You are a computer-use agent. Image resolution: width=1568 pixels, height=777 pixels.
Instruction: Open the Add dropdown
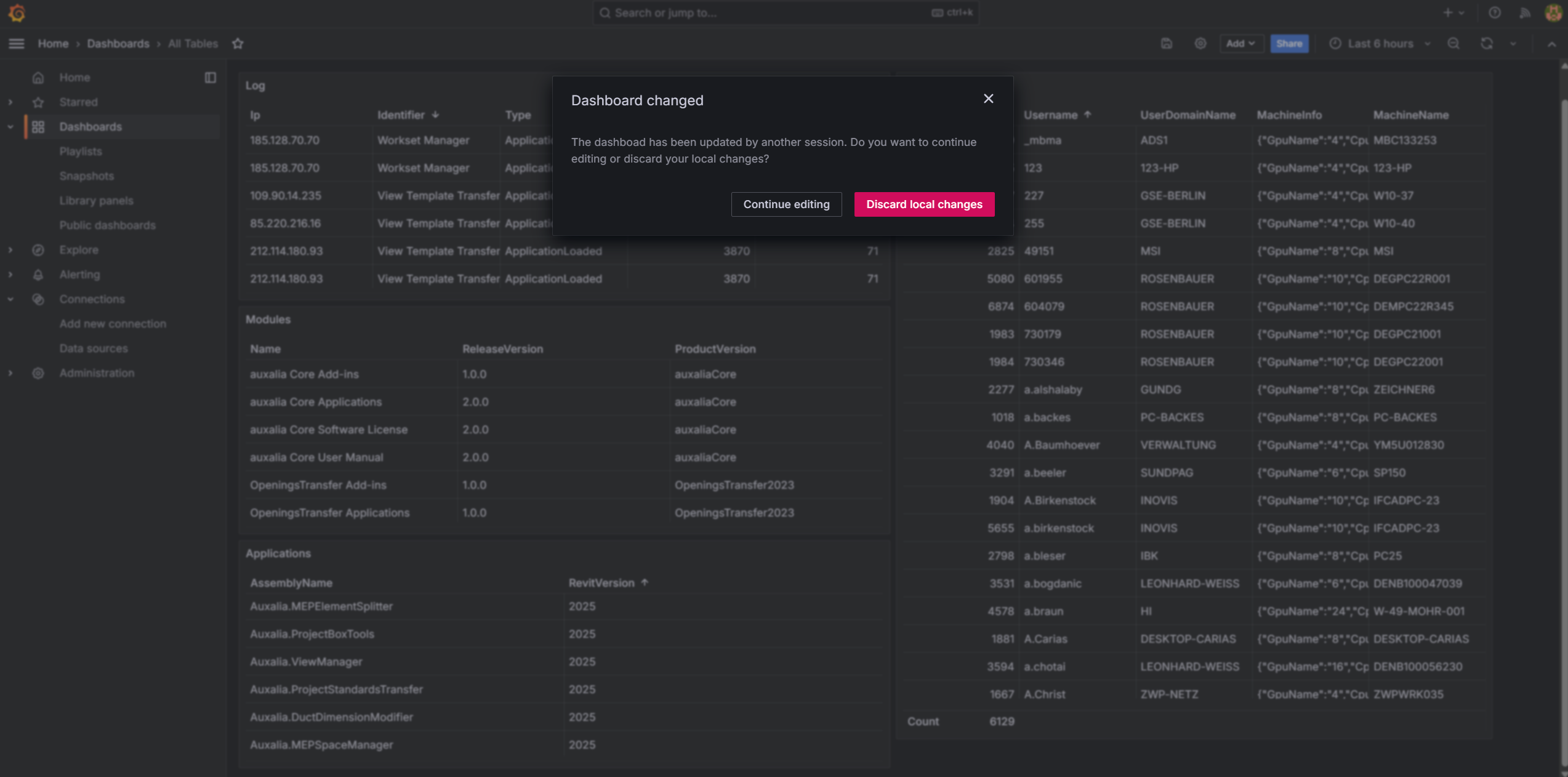pyautogui.click(x=1241, y=44)
